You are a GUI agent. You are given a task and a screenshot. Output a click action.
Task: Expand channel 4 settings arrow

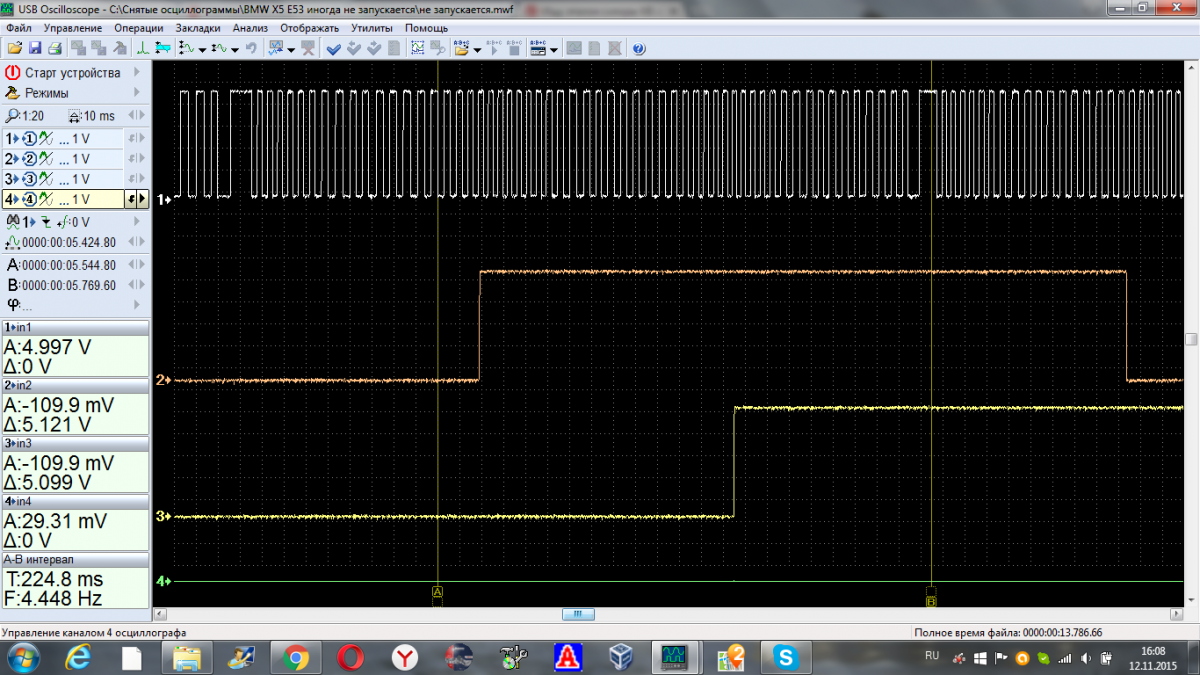(142, 199)
